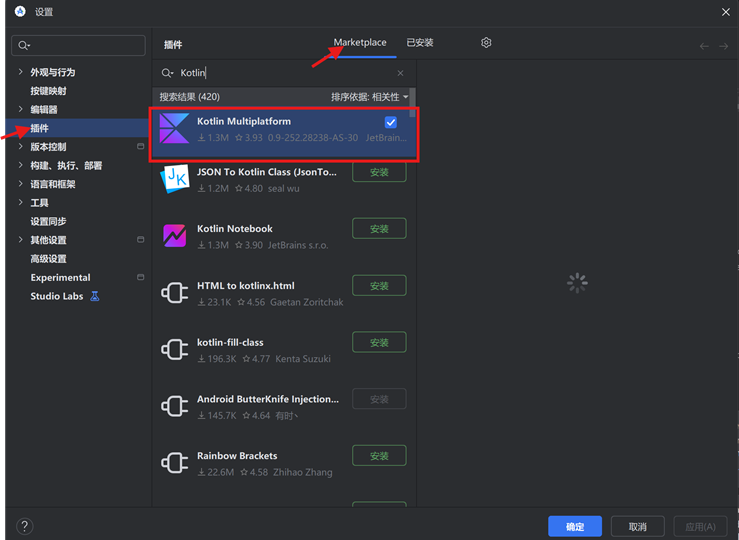
Task: Focus the plugin search field containing Kotlin
Action: tap(284, 73)
